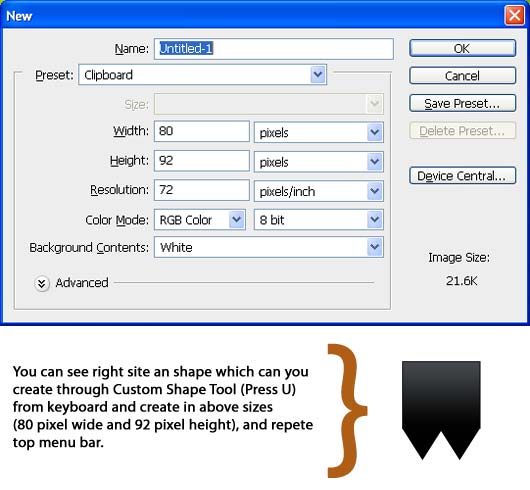Expand the Advanced options section
This screenshot has height=490, width=530.
[x=42, y=283]
